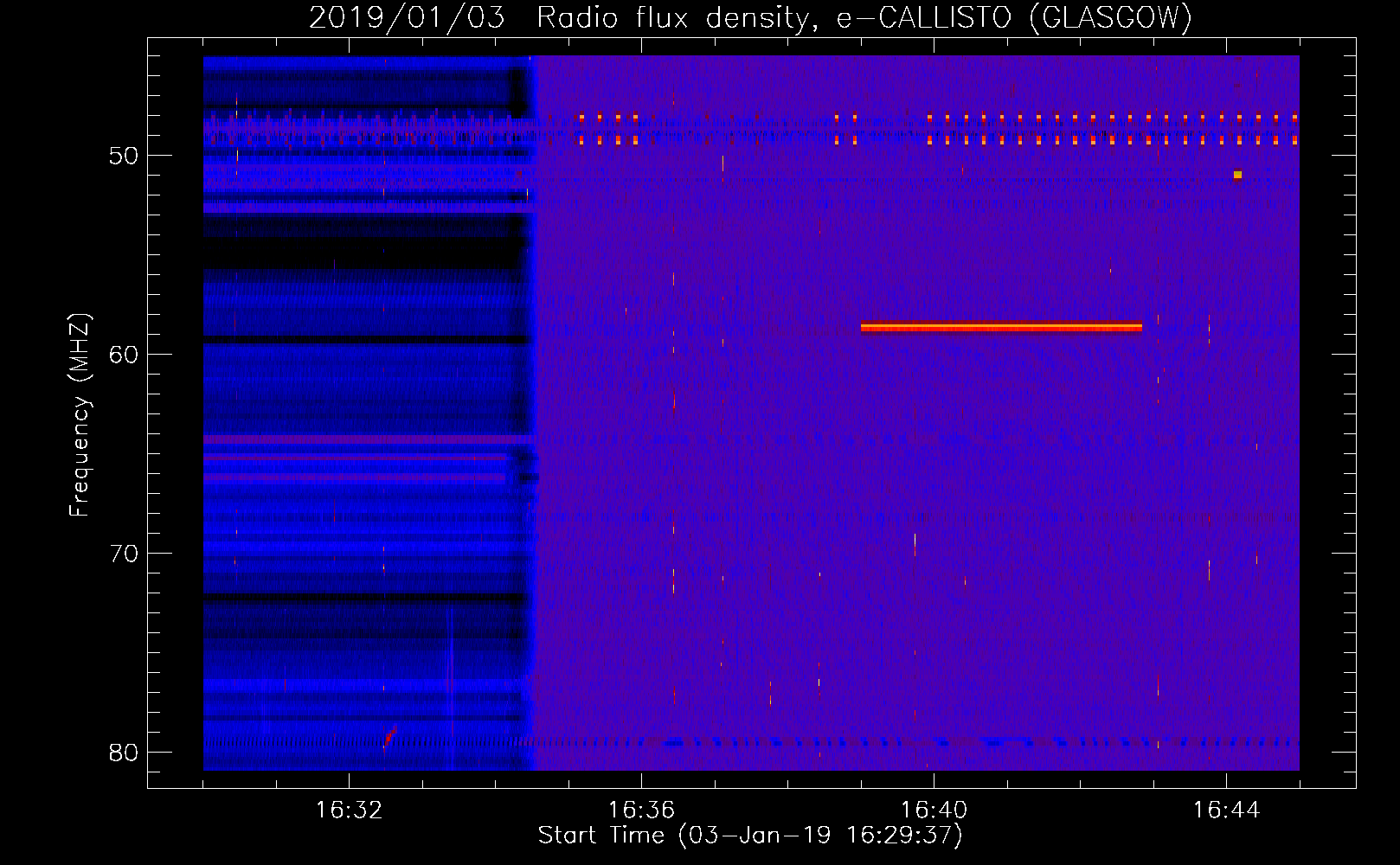Click the "Frequency (MHZ)" y-axis label
The width and height of the screenshot is (1400, 865).
click(x=80, y=416)
